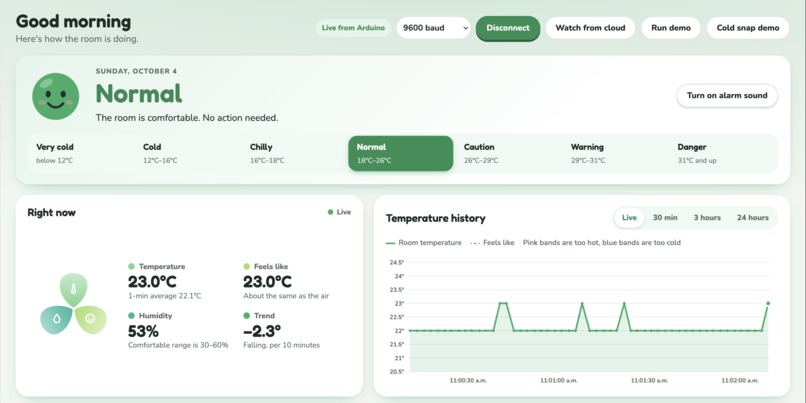Click the green dot beside Trend
Viewport: 806px width, 403px height.
coord(247,316)
